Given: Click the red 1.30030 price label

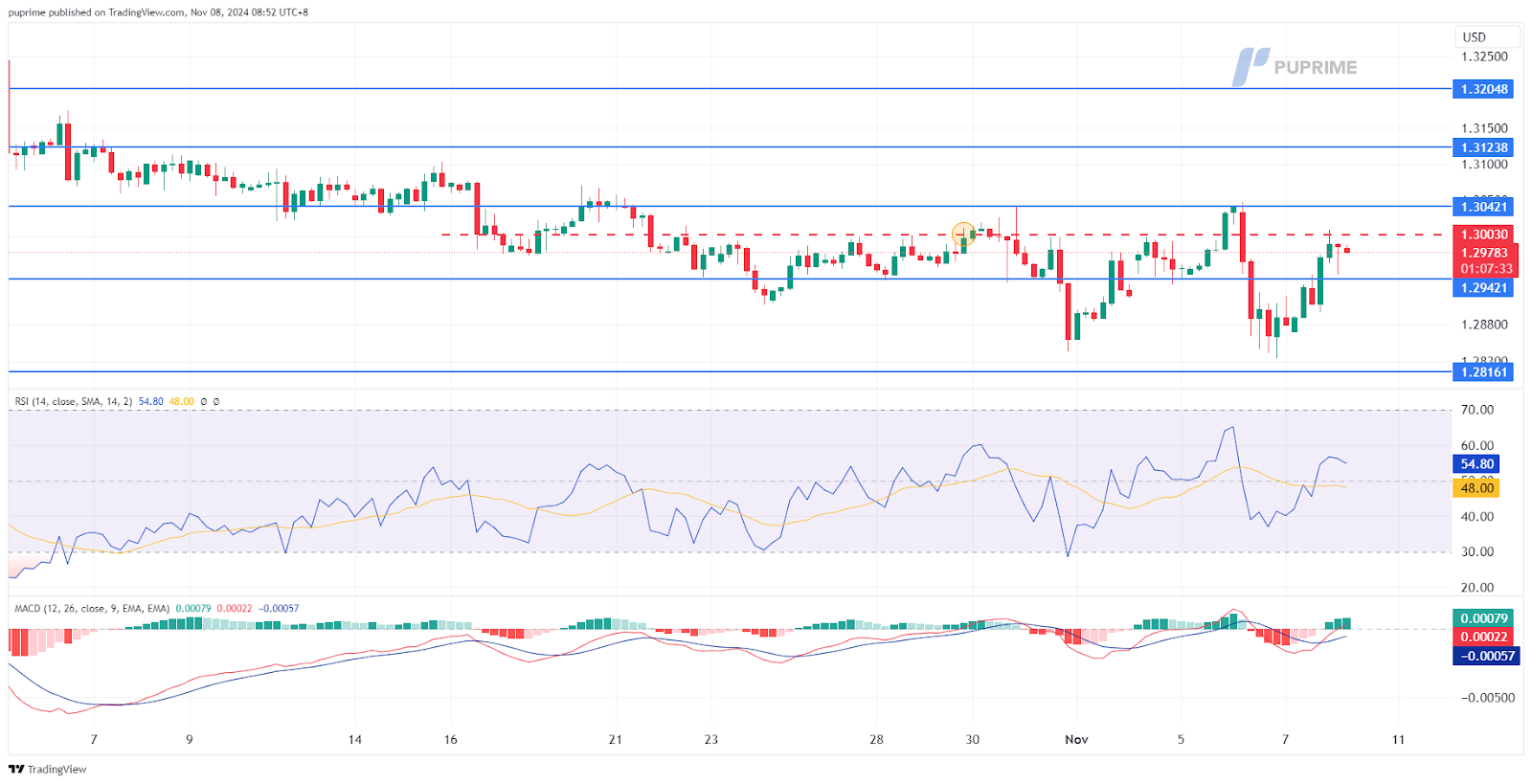Looking at the screenshot, I should pos(1484,235).
